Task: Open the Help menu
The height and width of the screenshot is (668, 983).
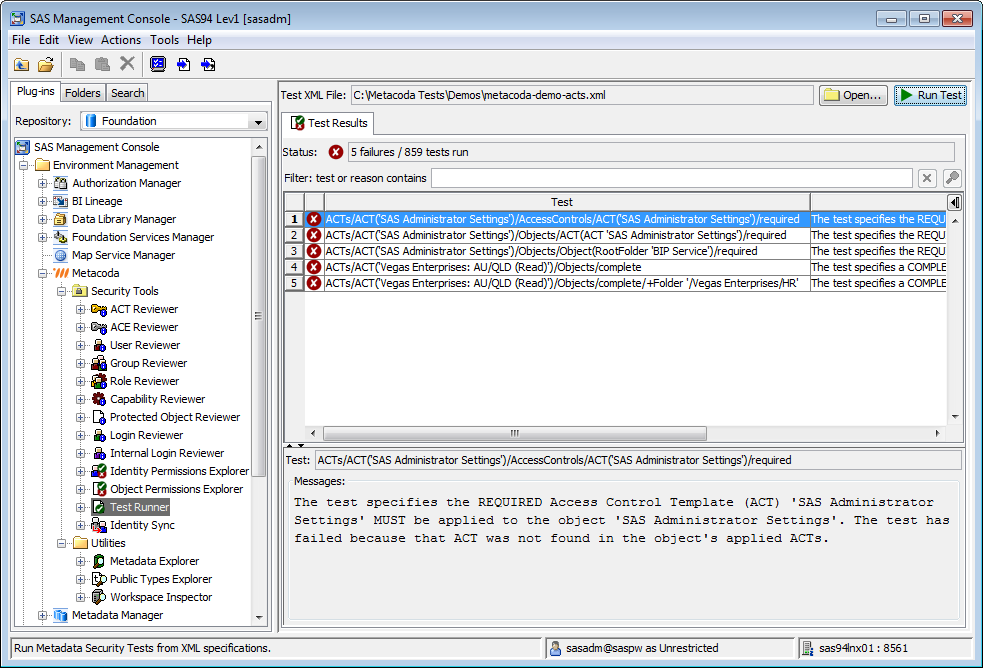Action: [199, 40]
